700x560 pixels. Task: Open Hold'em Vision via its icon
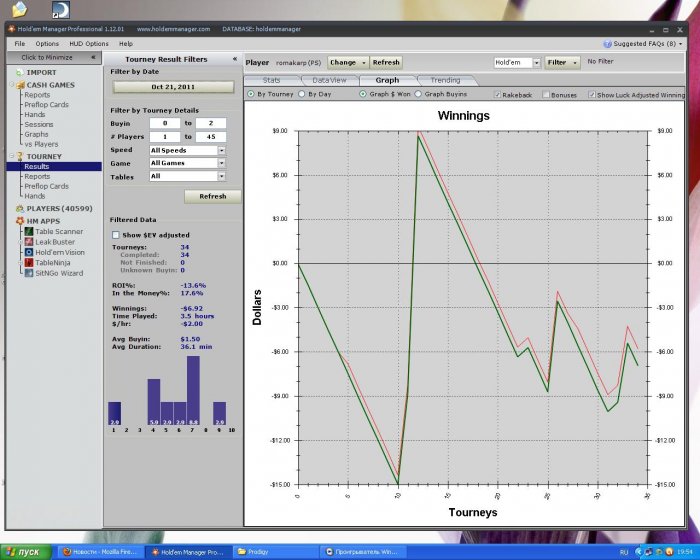[x=29, y=252]
